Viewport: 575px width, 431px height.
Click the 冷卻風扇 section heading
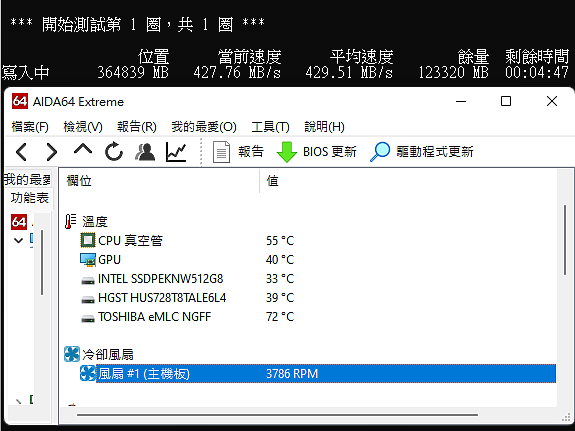pyautogui.click(x=108, y=354)
